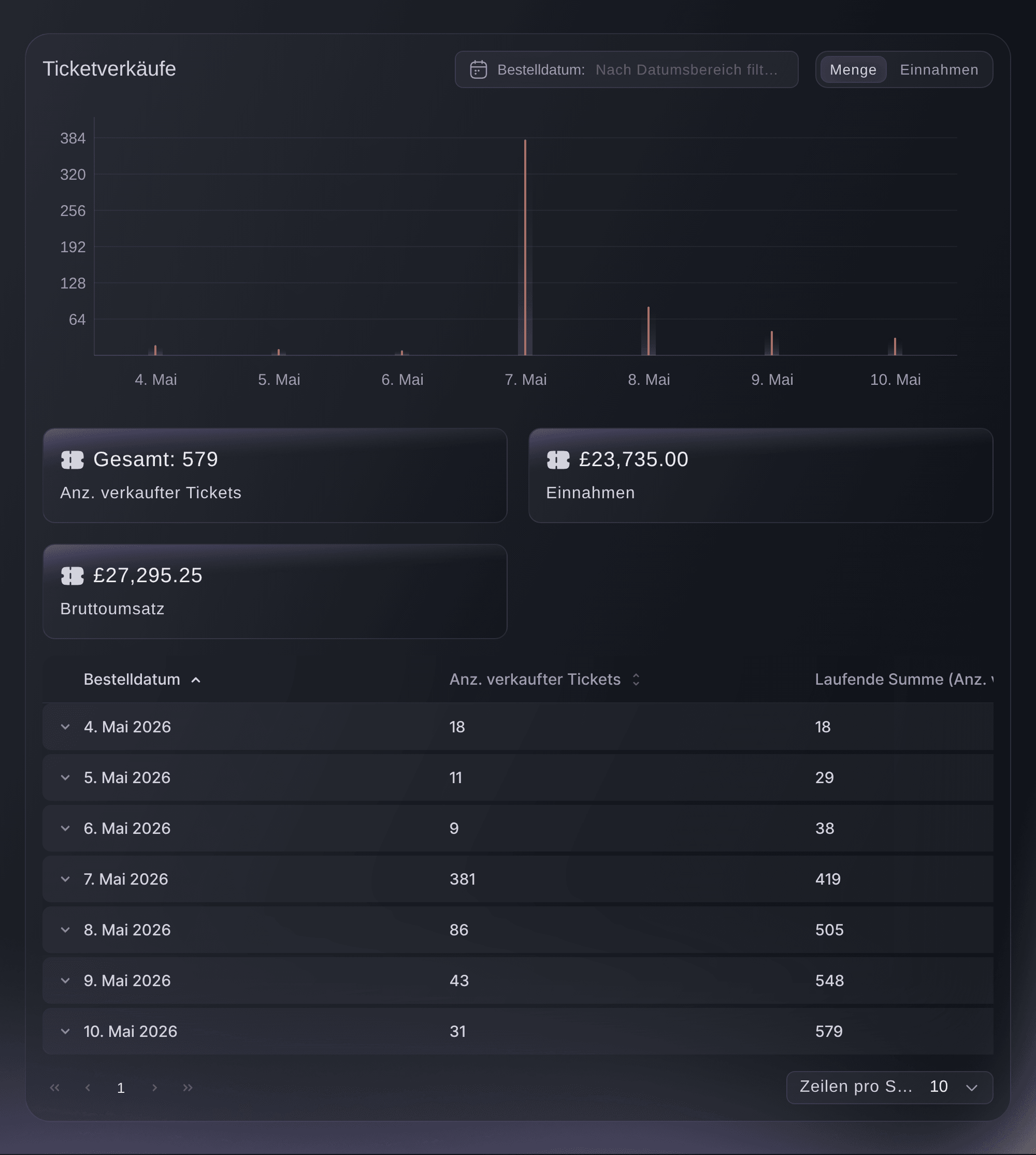Expand the 10. Mai 2026 row

coord(65,1031)
